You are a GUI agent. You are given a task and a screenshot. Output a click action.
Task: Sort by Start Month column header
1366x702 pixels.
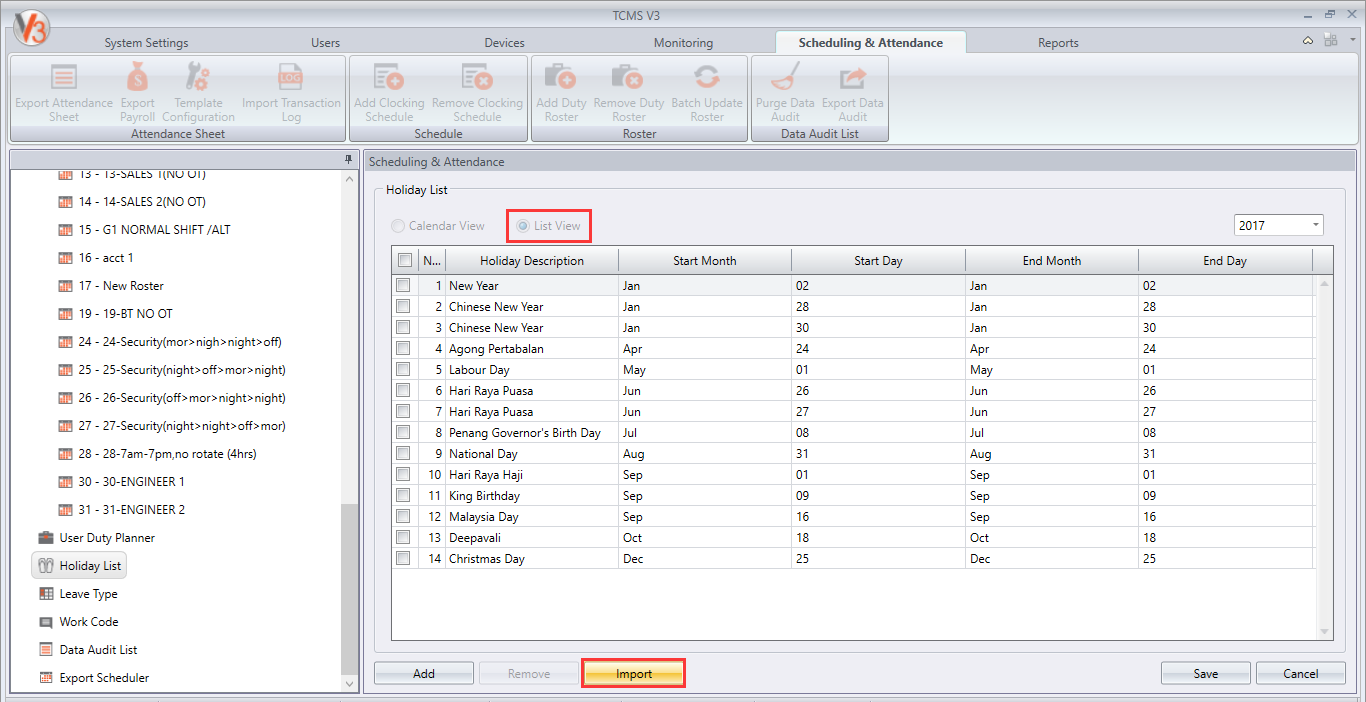click(x=705, y=261)
